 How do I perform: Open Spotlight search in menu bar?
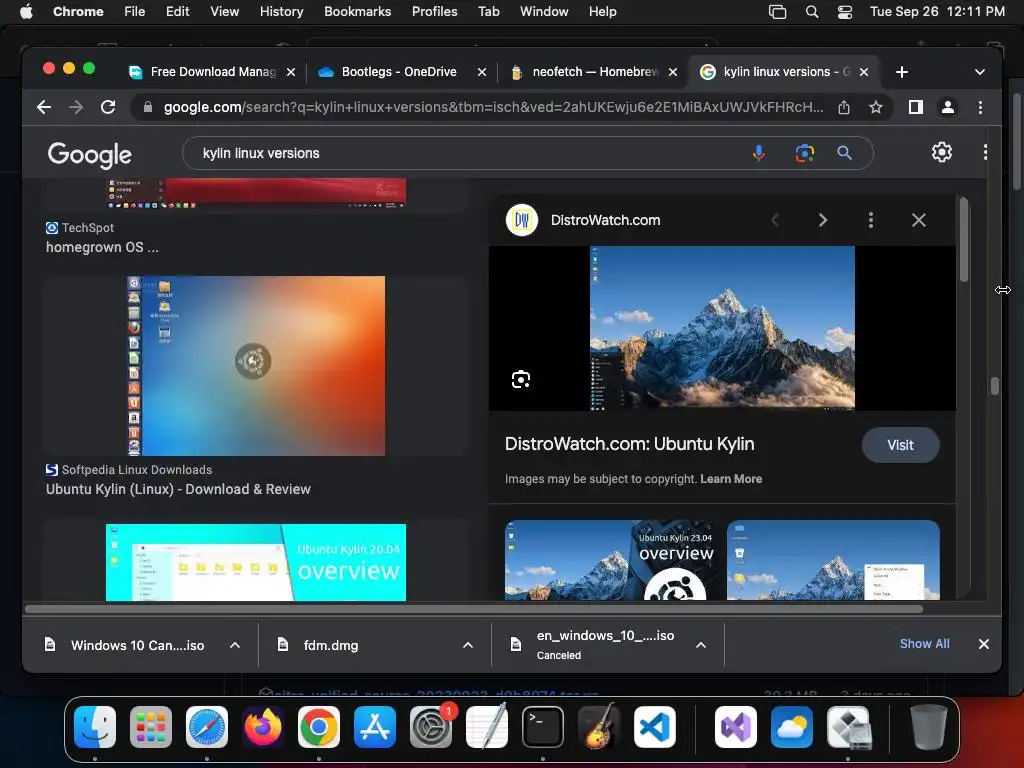point(812,12)
